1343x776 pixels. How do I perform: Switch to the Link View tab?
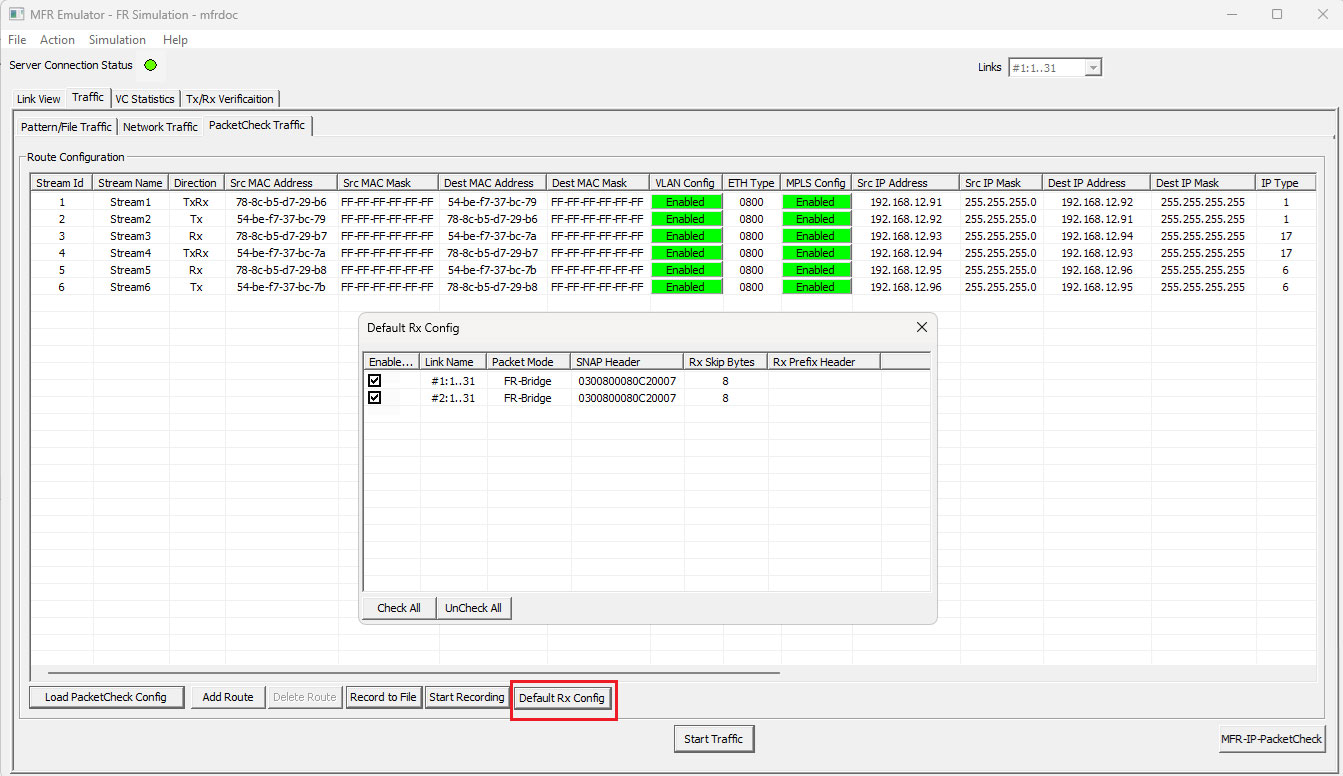tap(38, 98)
